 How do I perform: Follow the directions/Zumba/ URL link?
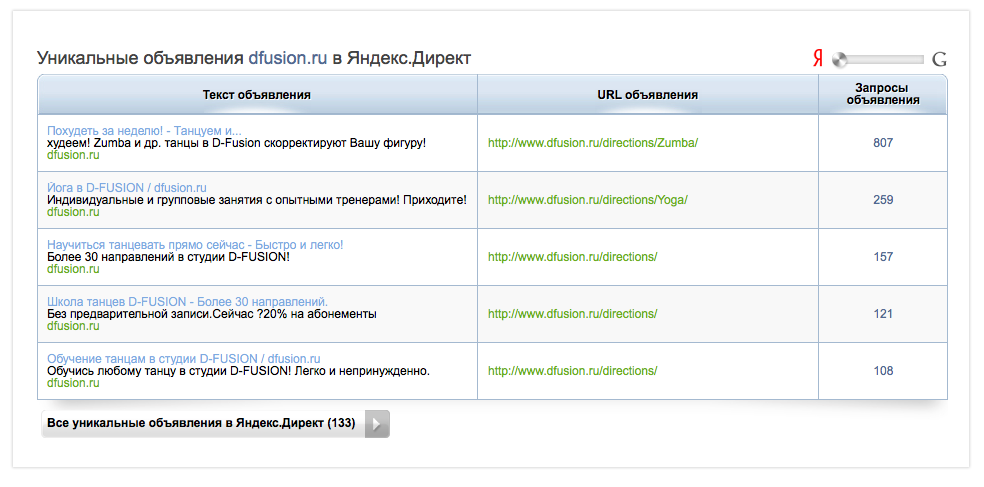click(x=592, y=143)
